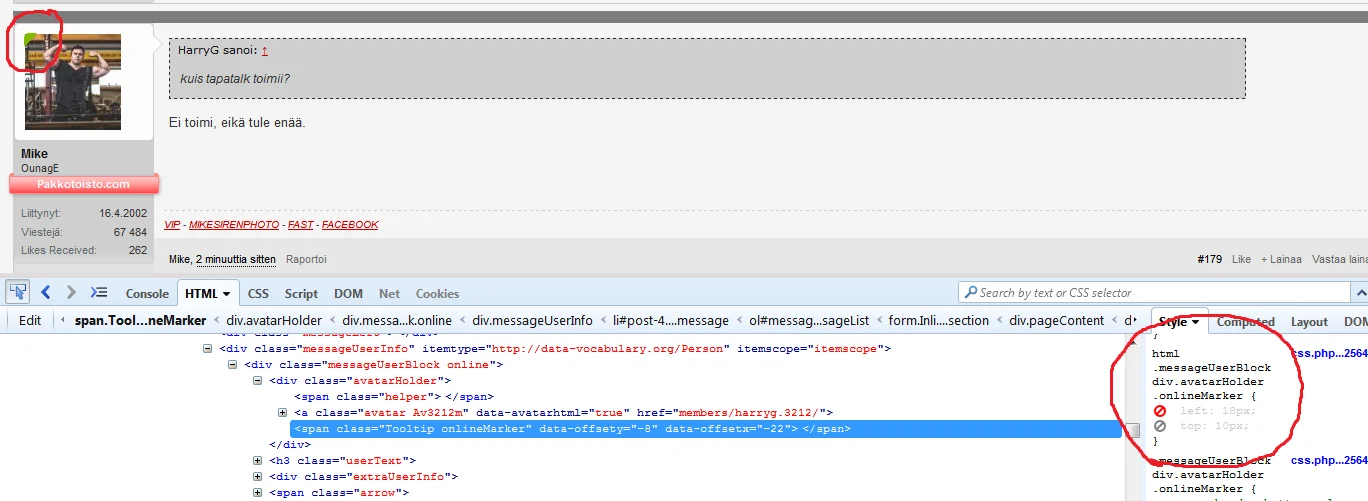This screenshot has height=501, width=1368.
Task: Click the Firebug back navigation arrow
Action: click(46, 292)
